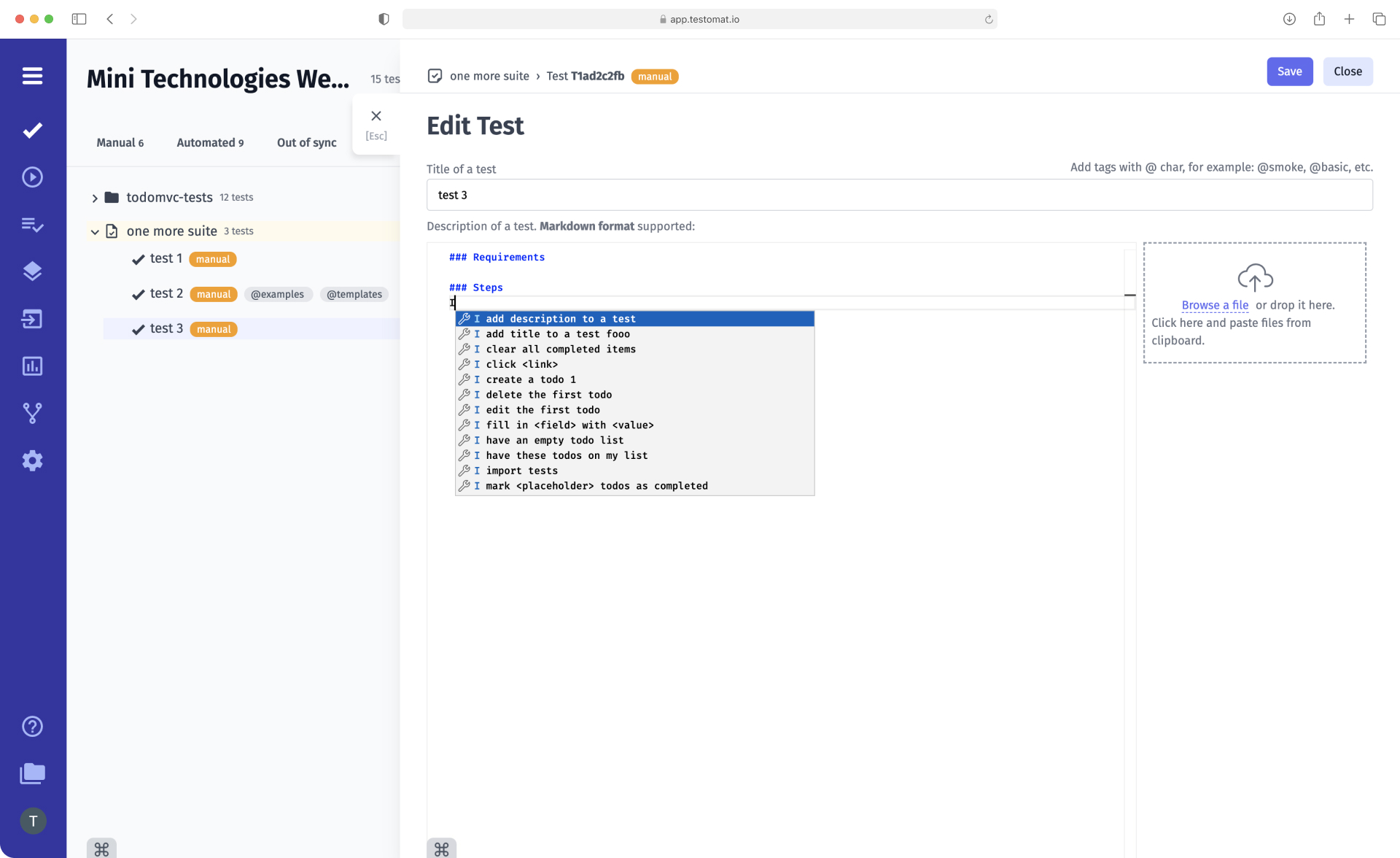Select the Tests checkmark icon in sidebar
This screenshot has height=858, width=1400.
[x=33, y=130]
